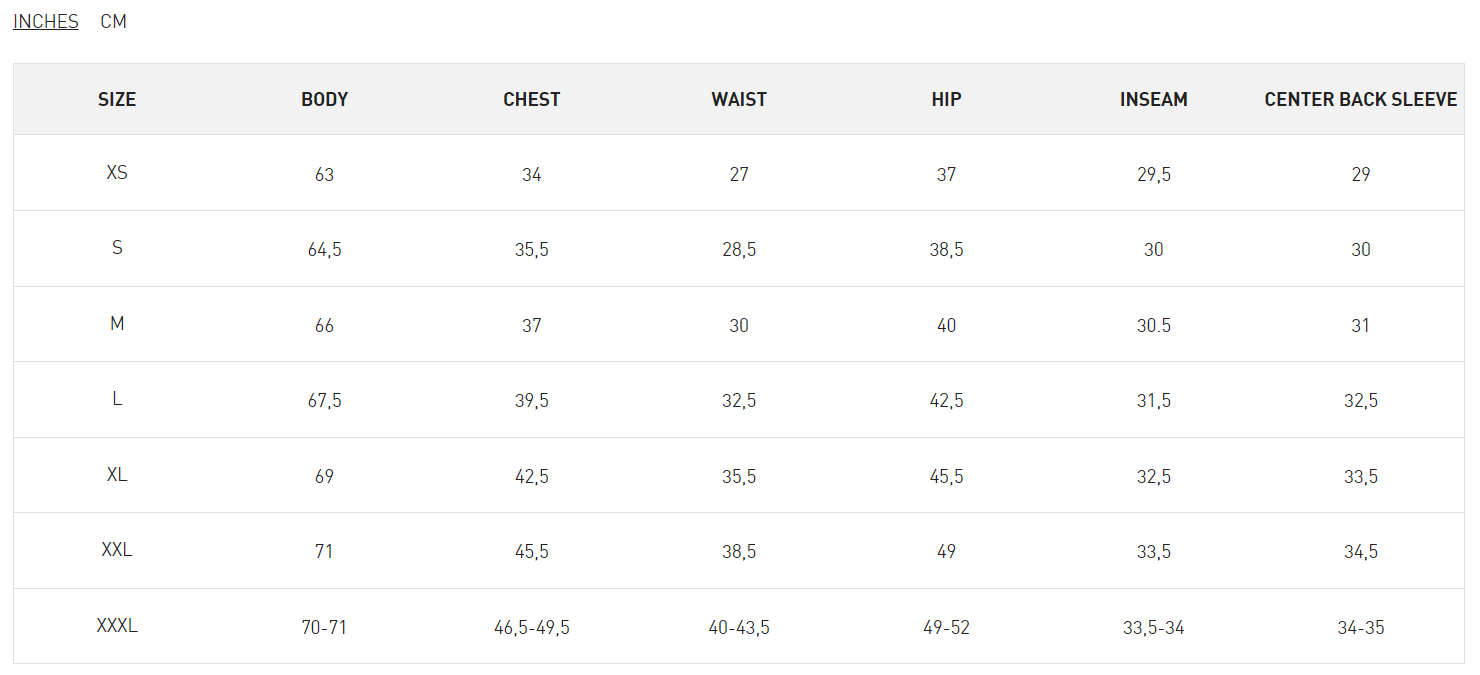Select the XS size row label
This screenshot has height=675, width=1480.
tap(117, 172)
